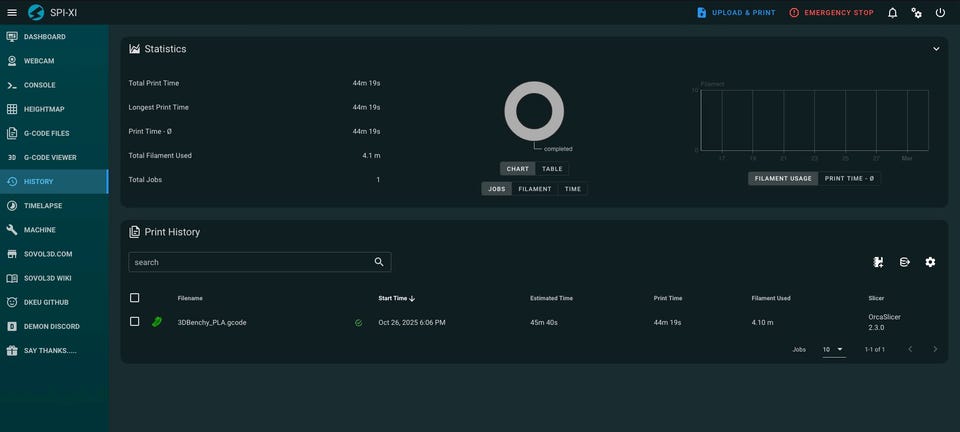Focus the print history search field
The width and height of the screenshot is (960, 432).
pyautogui.click(x=250, y=262)
